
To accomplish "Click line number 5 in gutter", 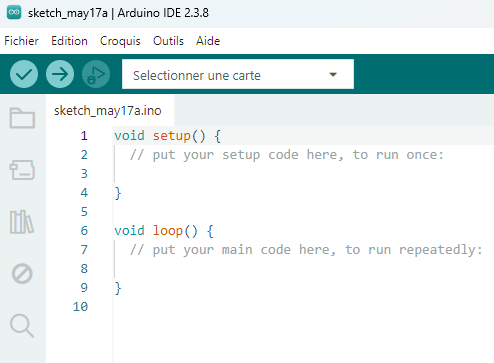I will 84,212.
